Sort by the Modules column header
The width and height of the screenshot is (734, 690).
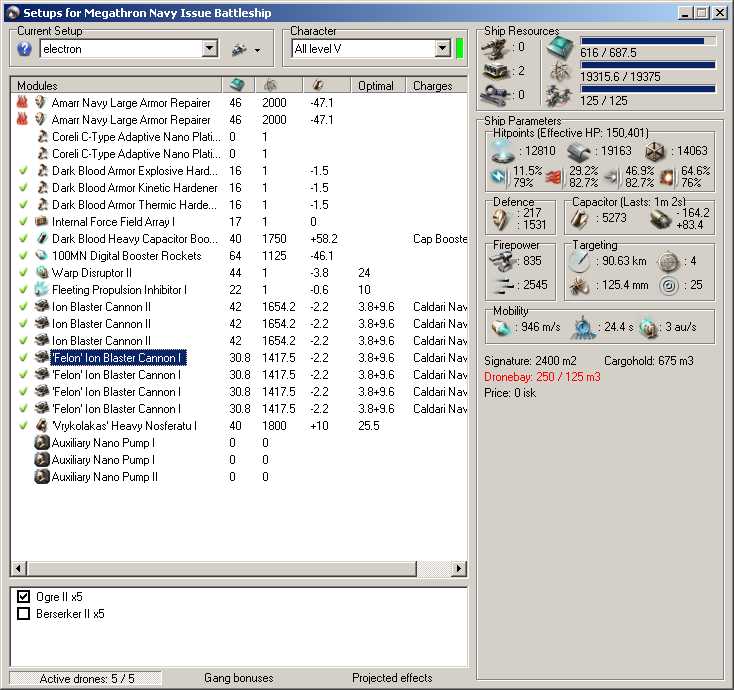[116, 85]
